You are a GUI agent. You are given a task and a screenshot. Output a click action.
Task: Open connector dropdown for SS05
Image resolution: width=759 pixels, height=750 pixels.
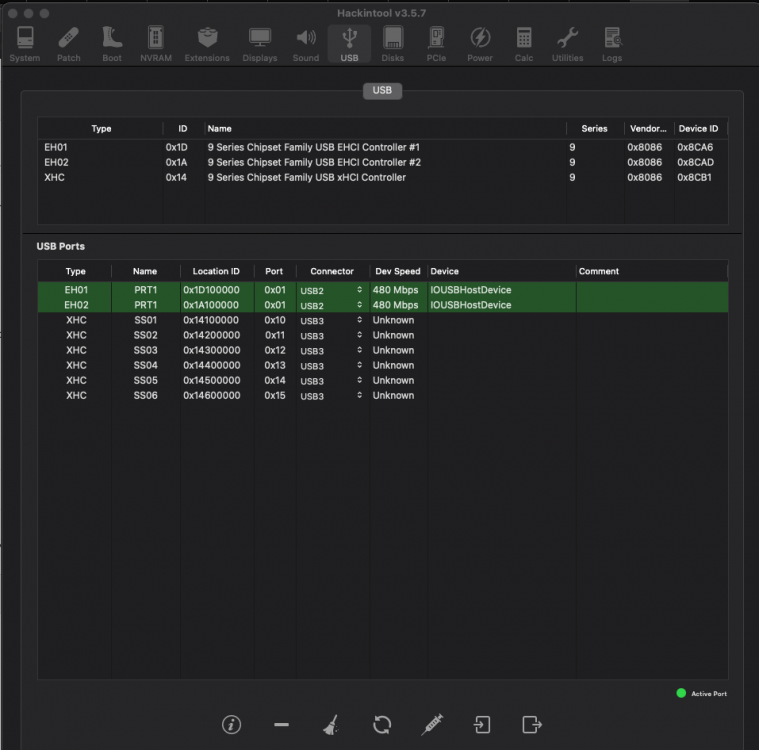coord(359,380)
